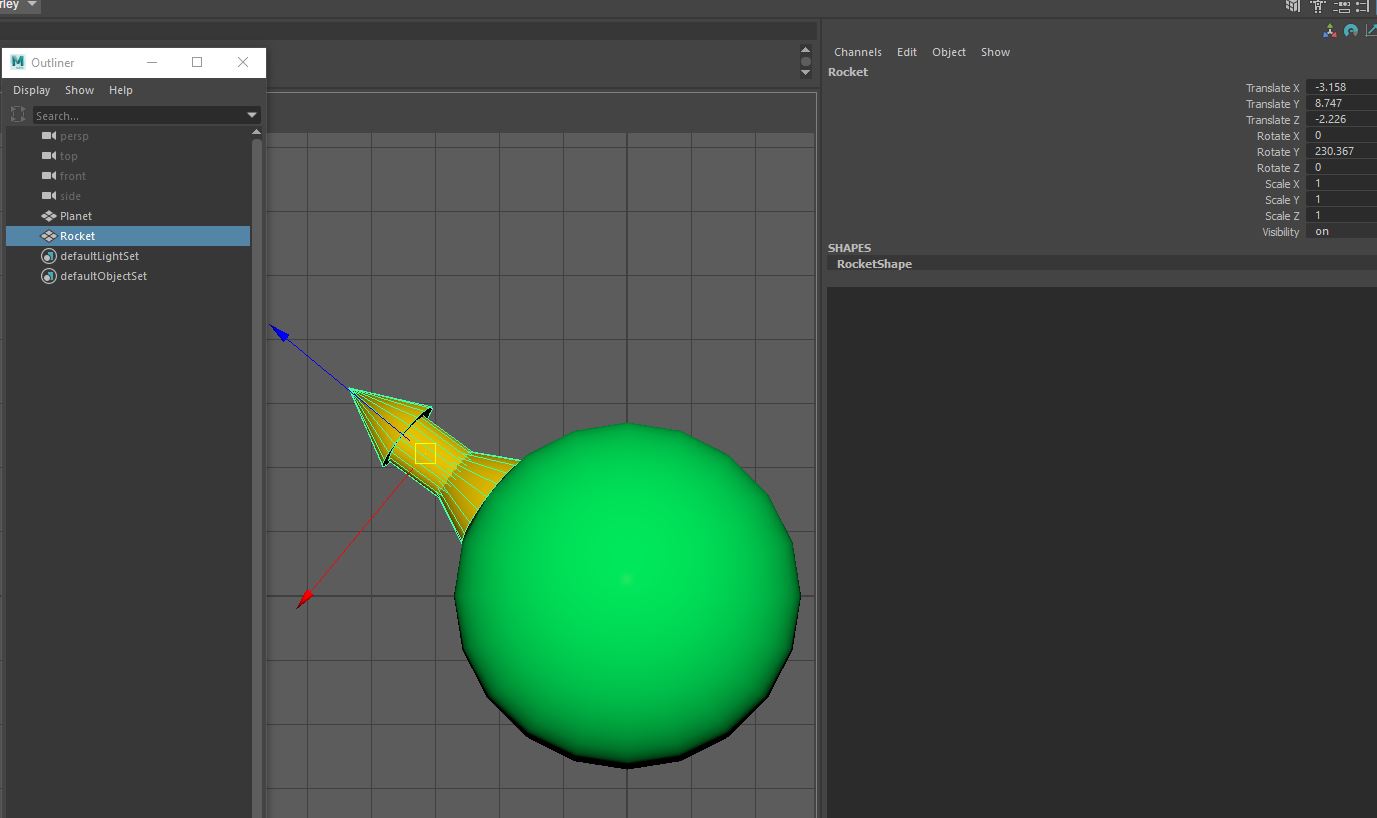
Task: Click the teal circular arc icon near top right
Action: (1350, 30)
